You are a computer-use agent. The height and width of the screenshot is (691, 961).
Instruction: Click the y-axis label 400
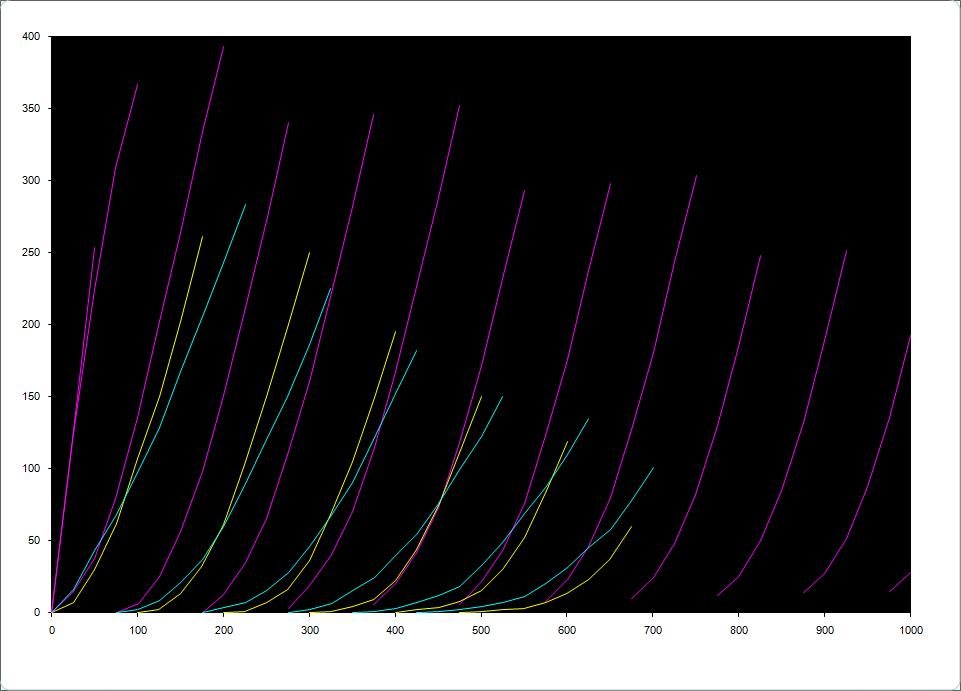tap(31, 37)
